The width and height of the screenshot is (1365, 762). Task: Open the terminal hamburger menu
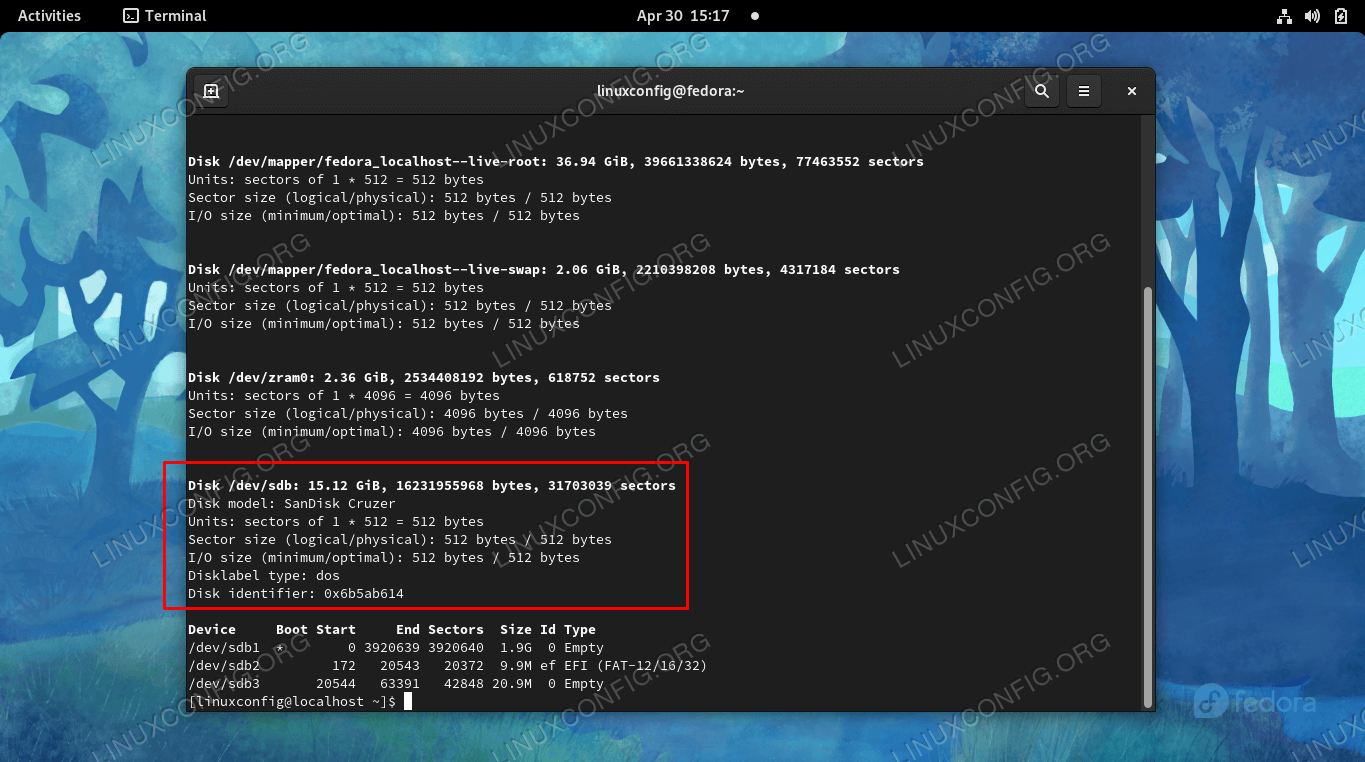tap(1083, 91)
